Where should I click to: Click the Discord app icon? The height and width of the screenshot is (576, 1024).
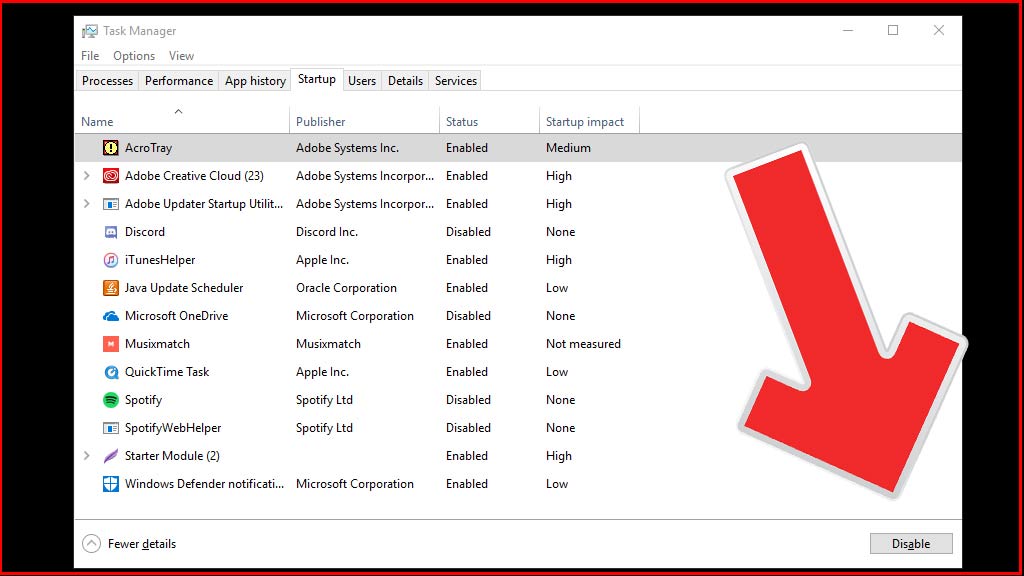coord(110,231)
